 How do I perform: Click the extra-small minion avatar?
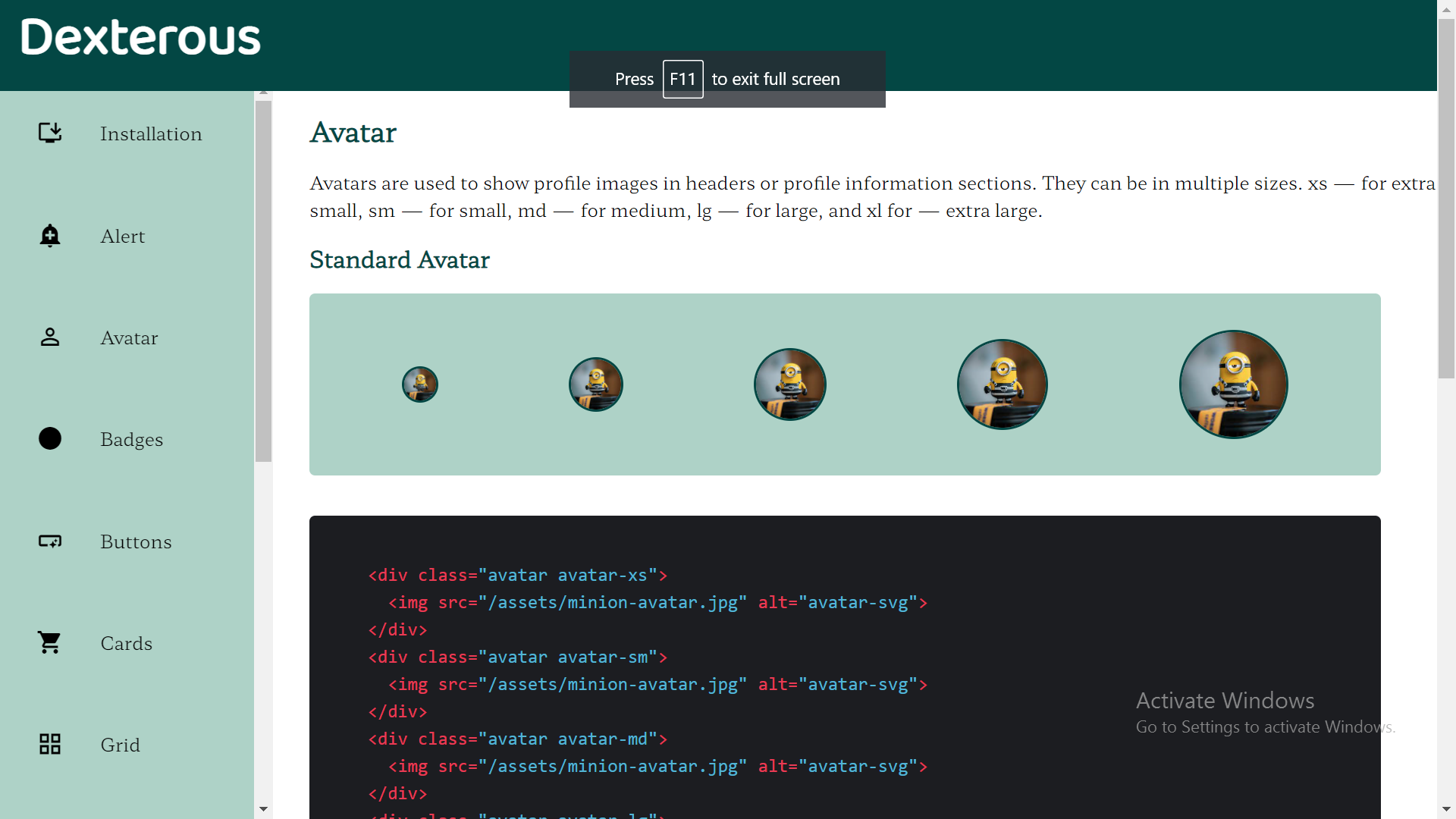pos(419,384)
